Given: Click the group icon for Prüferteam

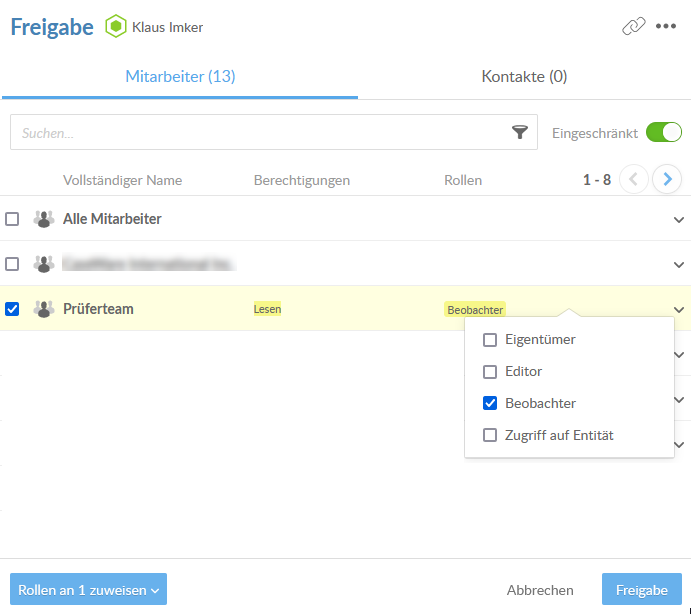Looking at the screenshot, I should tap(44, 309).
